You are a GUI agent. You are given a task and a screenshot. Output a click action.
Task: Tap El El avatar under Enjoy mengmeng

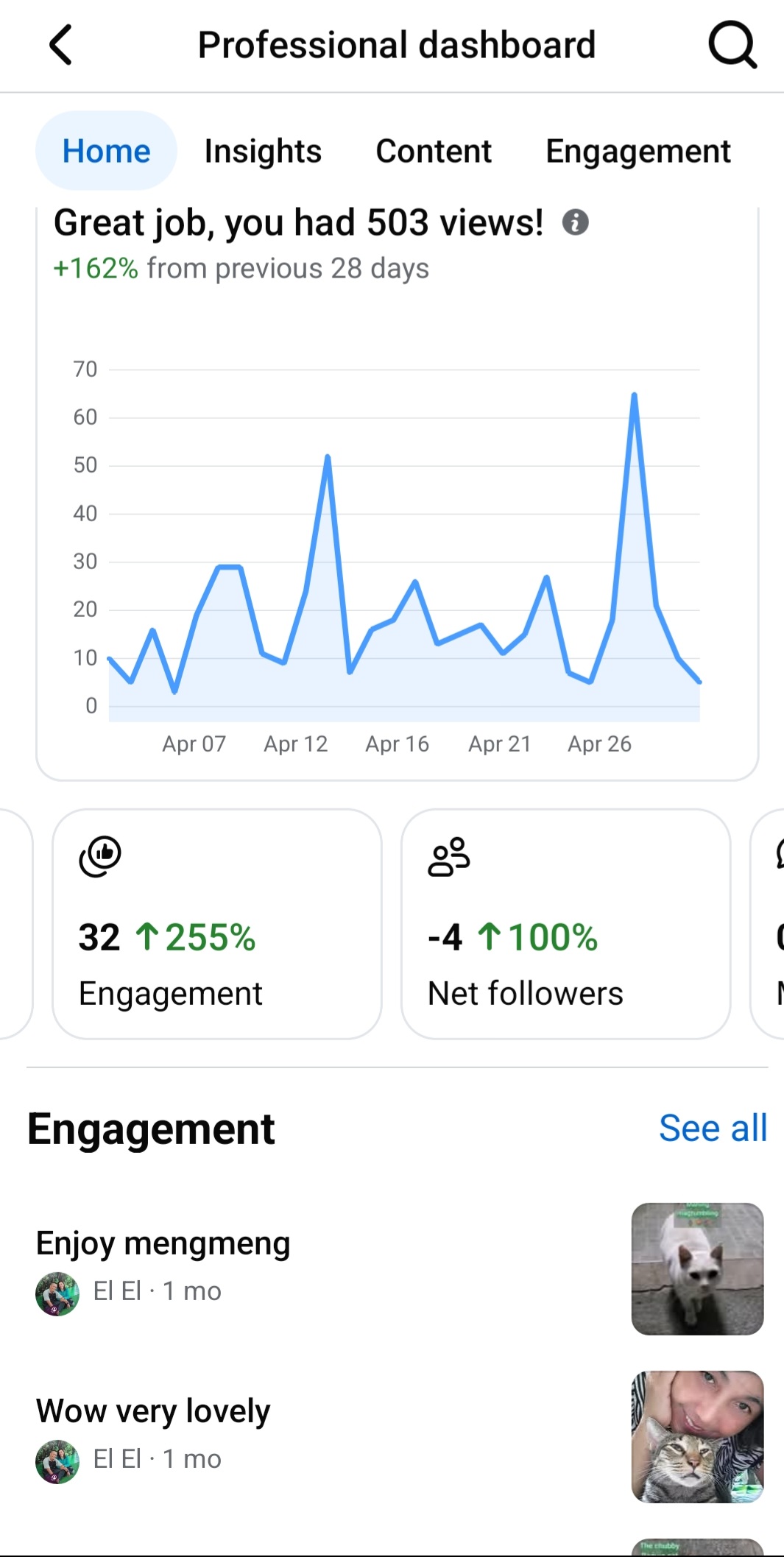point(57,1293)
